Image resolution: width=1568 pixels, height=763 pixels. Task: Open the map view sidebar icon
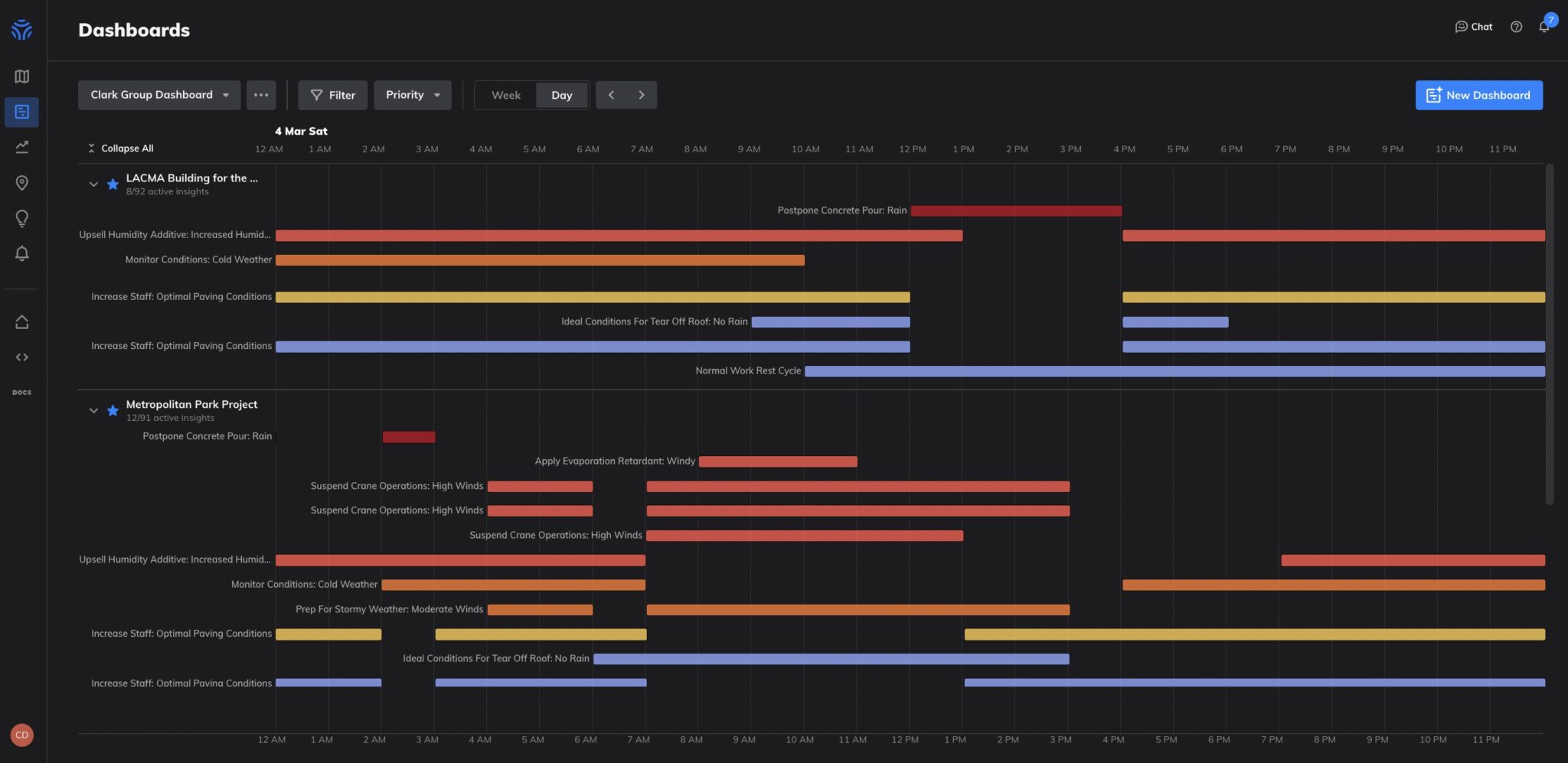pyautogui.click(x=21, y=77)
